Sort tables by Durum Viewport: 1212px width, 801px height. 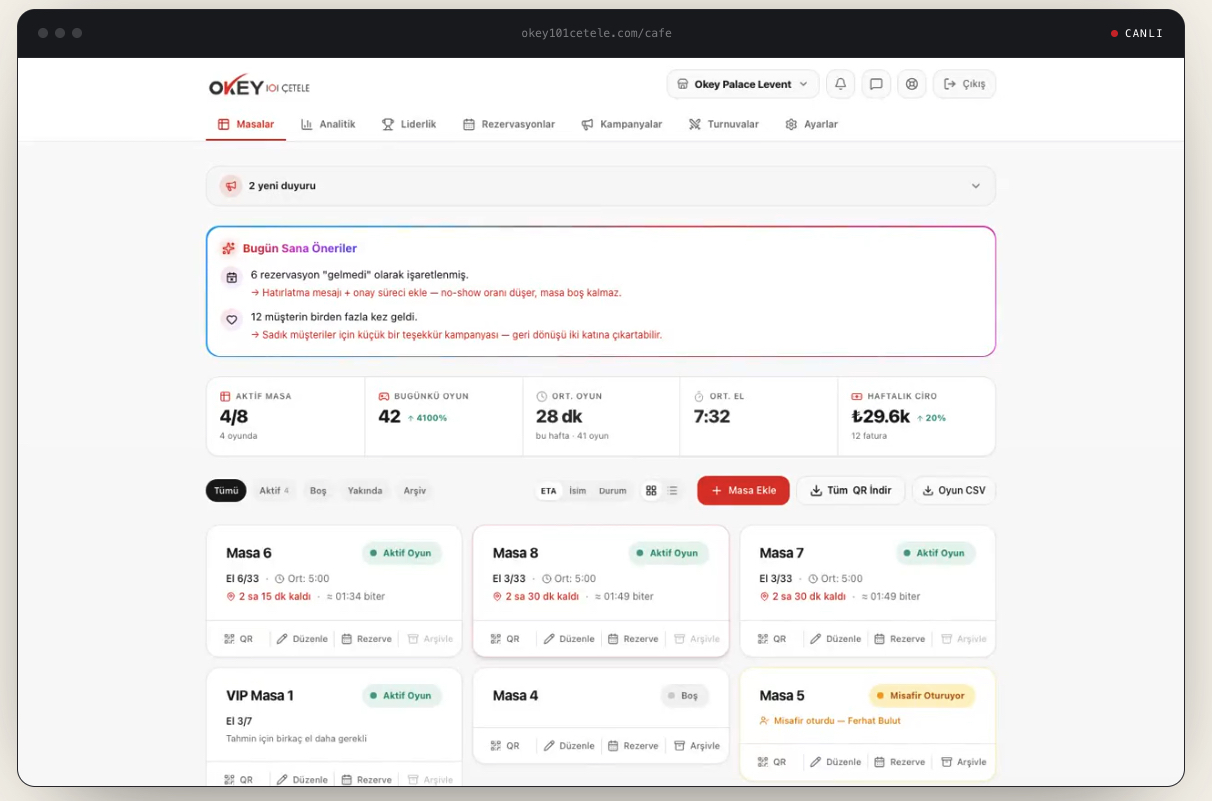[x=613, y=491]
